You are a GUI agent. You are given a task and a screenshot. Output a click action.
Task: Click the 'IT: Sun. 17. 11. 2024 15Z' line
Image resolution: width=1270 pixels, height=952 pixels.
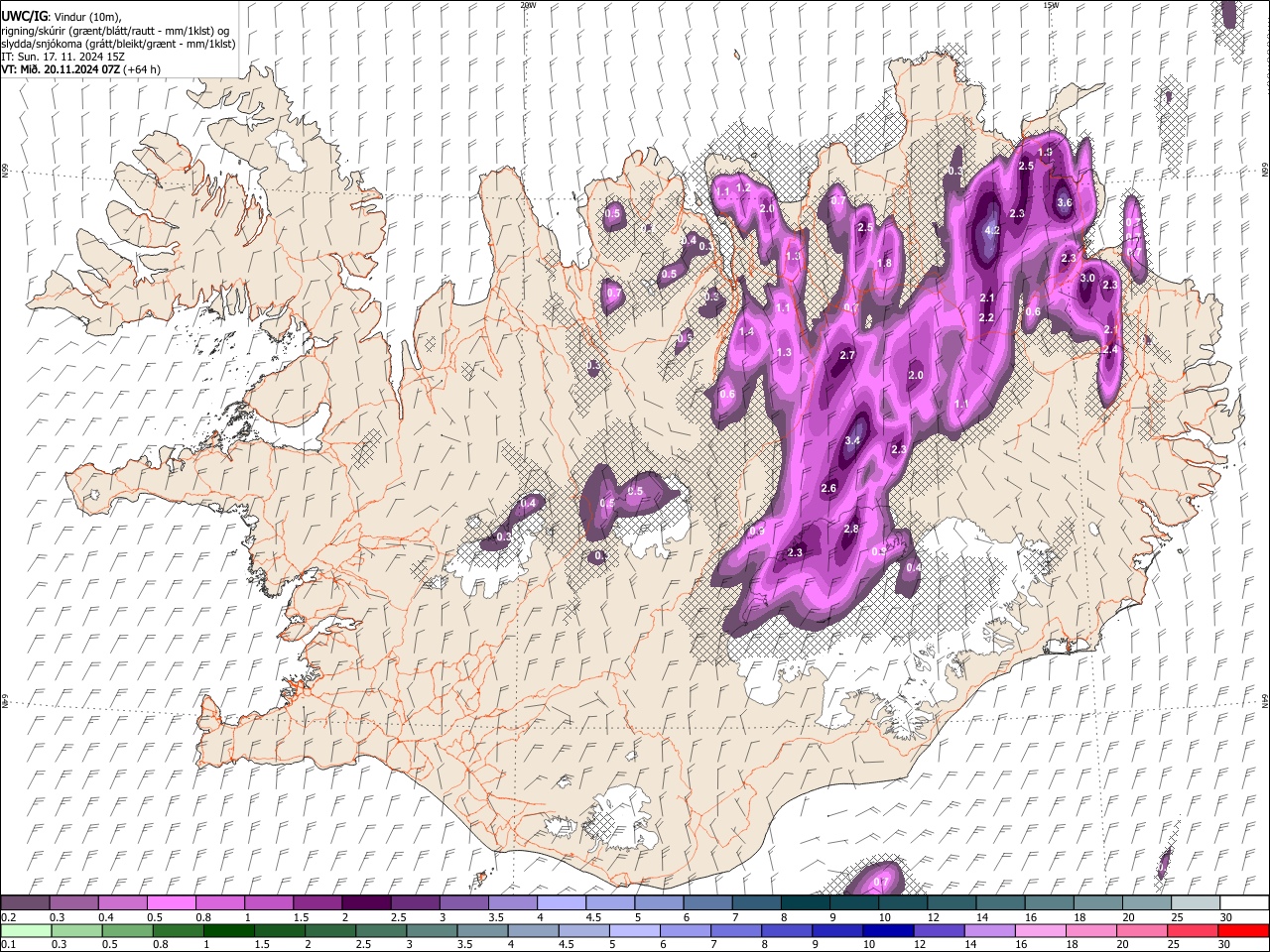click(63, 57)
